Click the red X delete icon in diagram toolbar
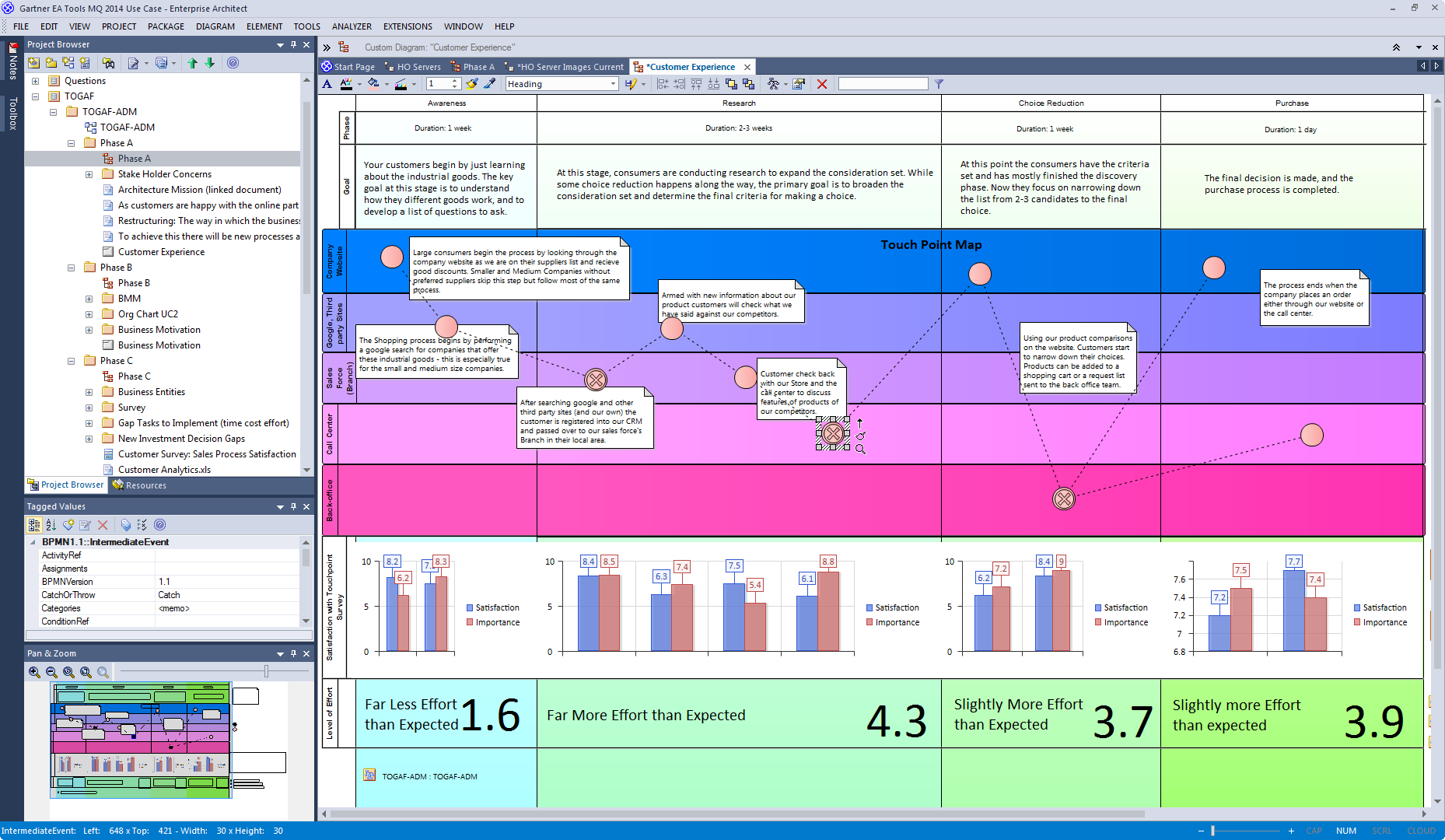 coord(821,84)
